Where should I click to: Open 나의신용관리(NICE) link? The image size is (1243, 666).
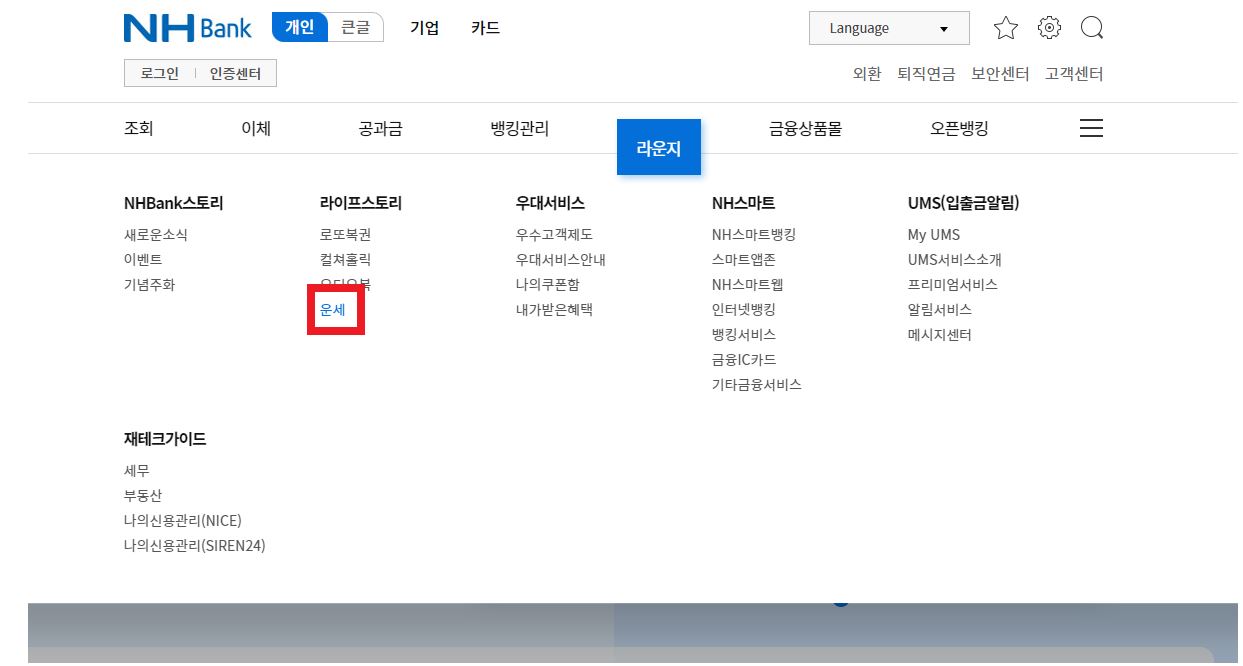(x=183, y=521)
